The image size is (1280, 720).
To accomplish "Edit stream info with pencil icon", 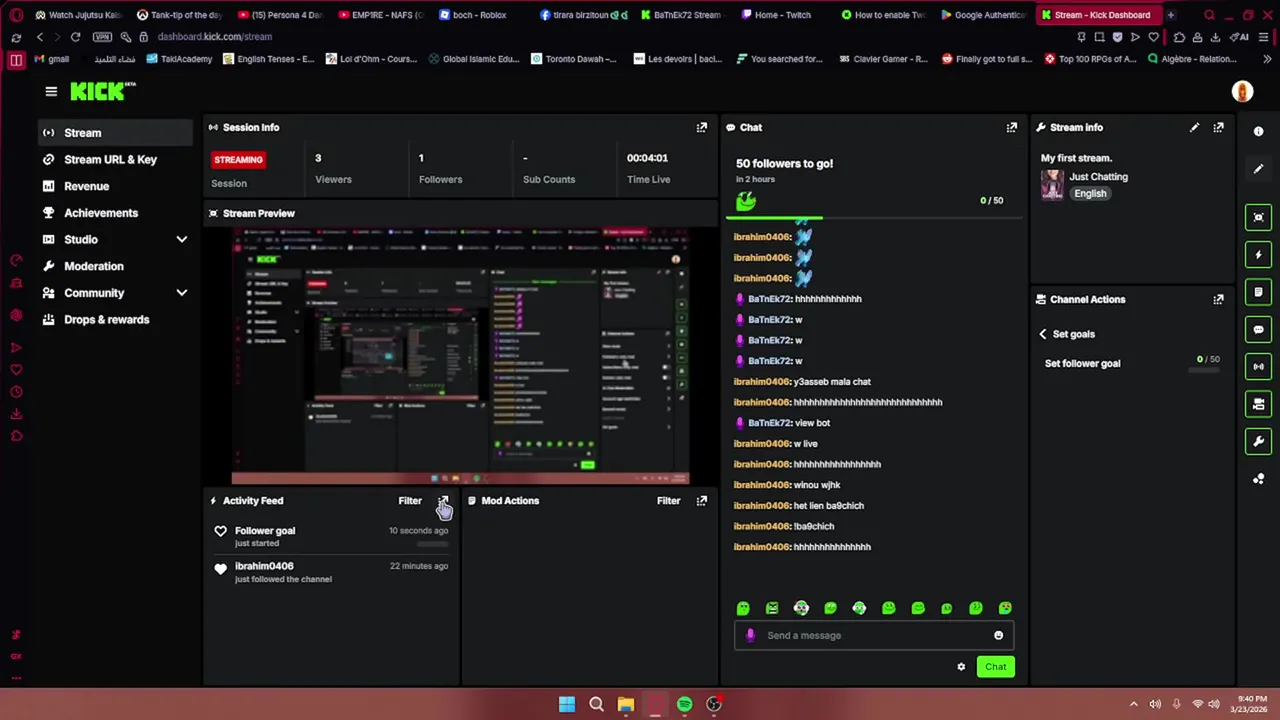I will click(x=1194, y=127).
